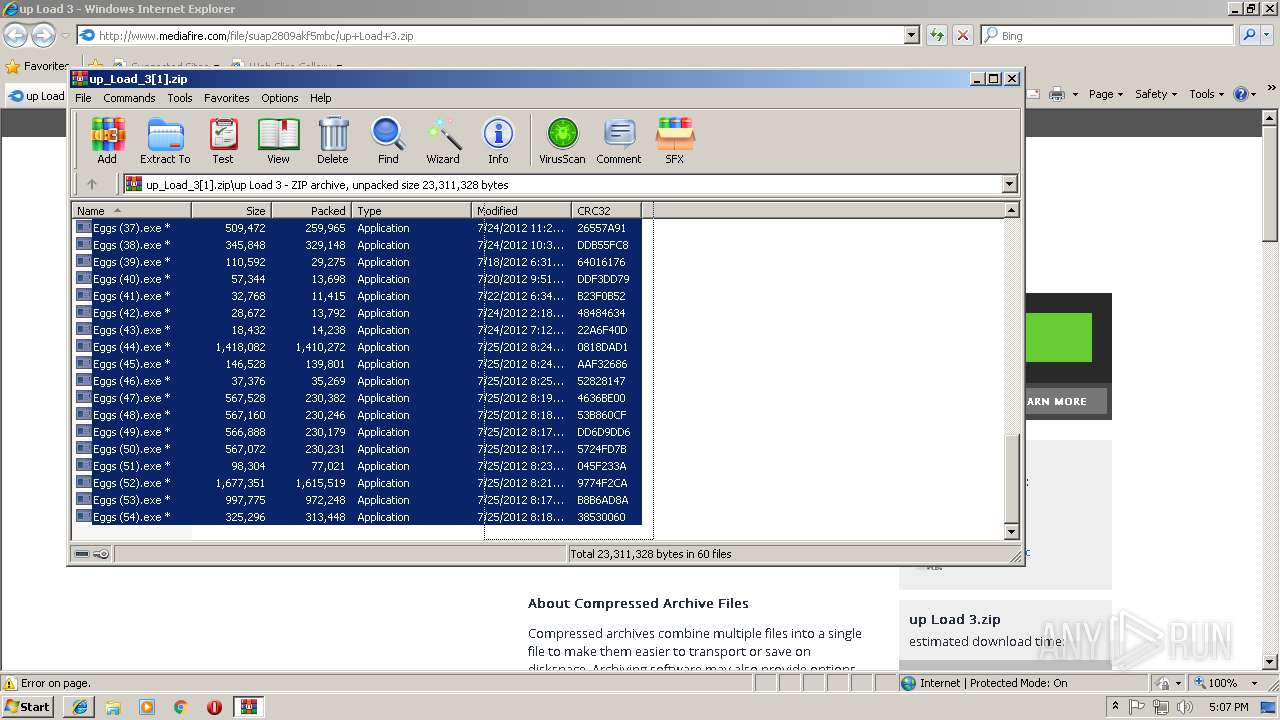Click the IE Back navigation button
1280x720 pixels.
click(x=15, y=36)
